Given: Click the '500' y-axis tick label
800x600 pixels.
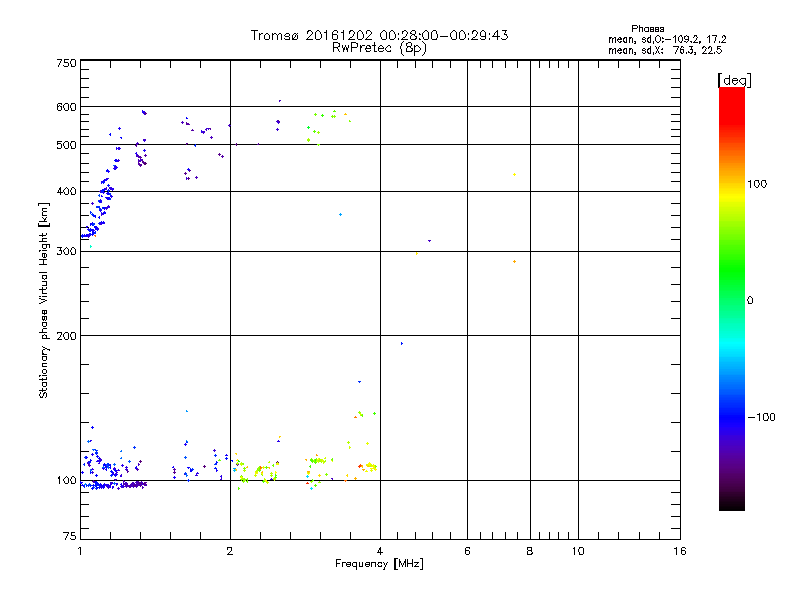Looking at the screenshot, I should (x=66, y=145).
